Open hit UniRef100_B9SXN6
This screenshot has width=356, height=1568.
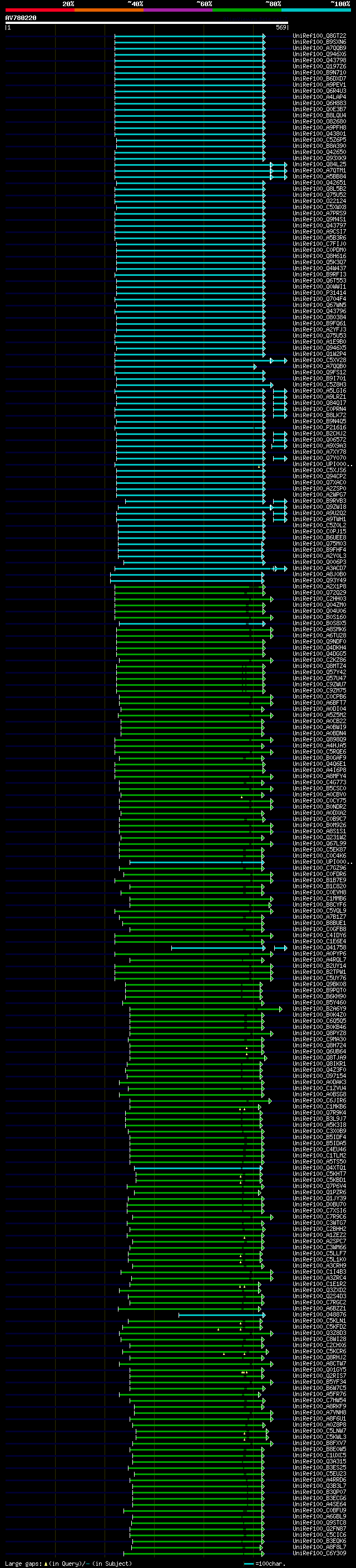[x=319, y=42]
